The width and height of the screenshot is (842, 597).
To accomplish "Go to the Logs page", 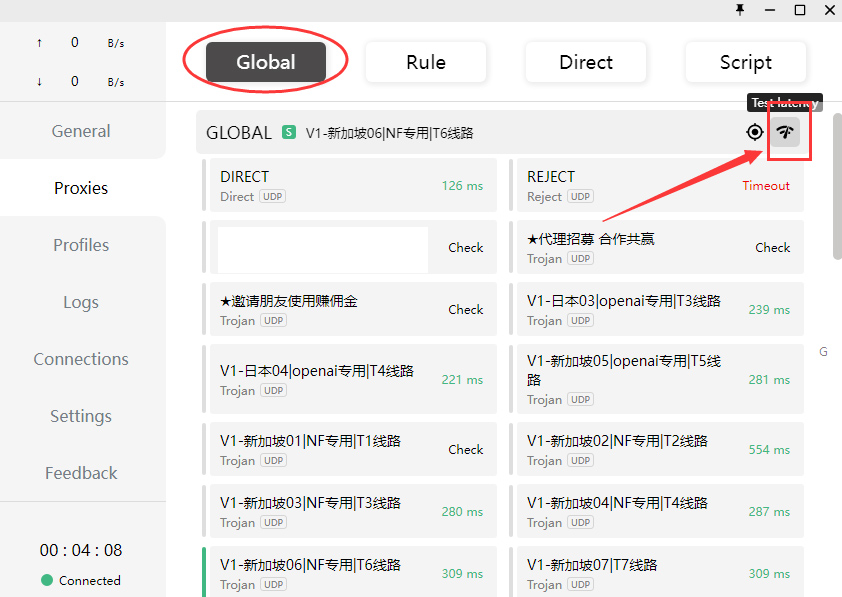I will pyautogui.click(x=81, y=302).
